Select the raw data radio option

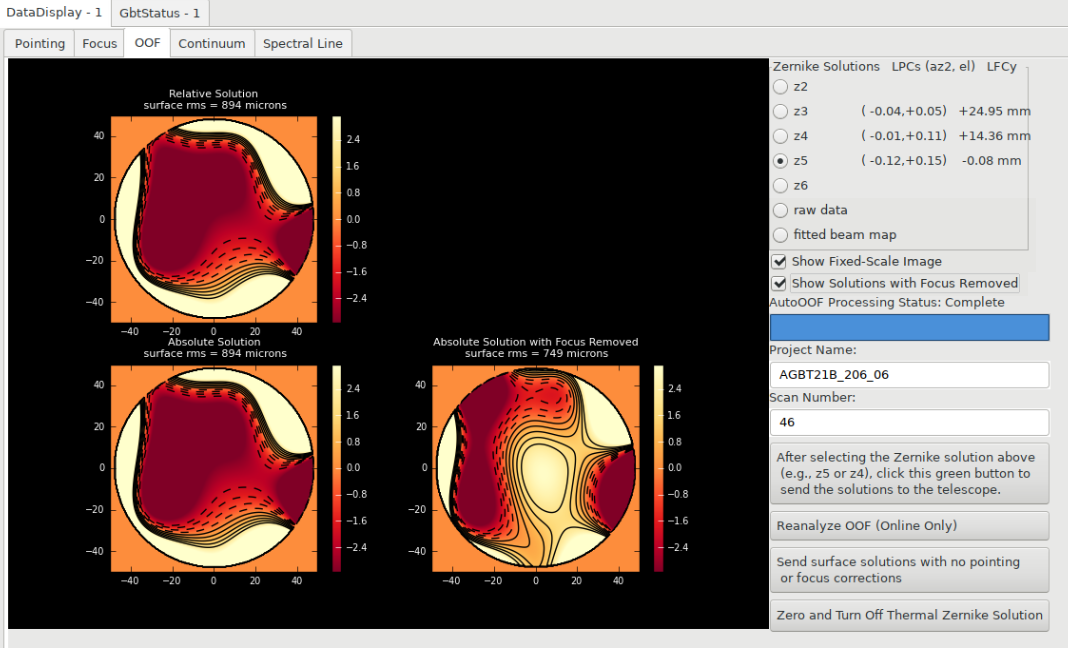pyautogui.click(x=781, y=210)
